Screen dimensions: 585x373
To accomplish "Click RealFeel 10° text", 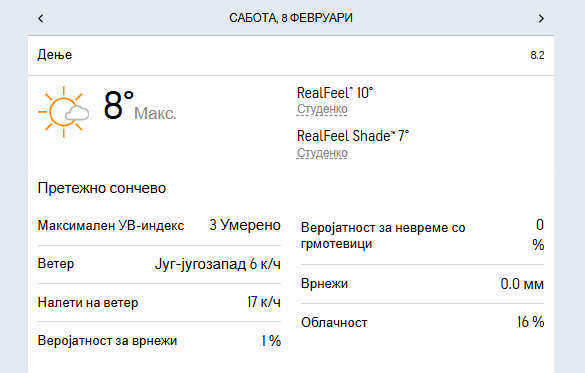I will [x=335, y=93].
